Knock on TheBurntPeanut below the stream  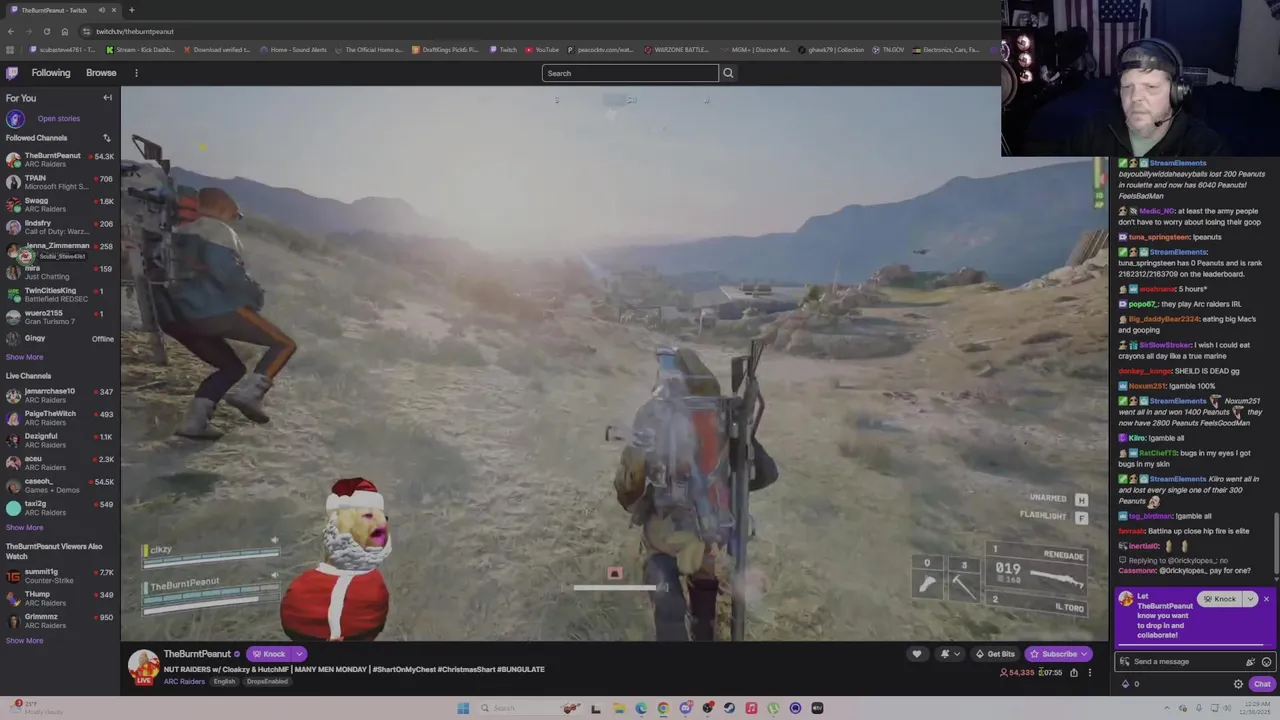click(269, 654)
